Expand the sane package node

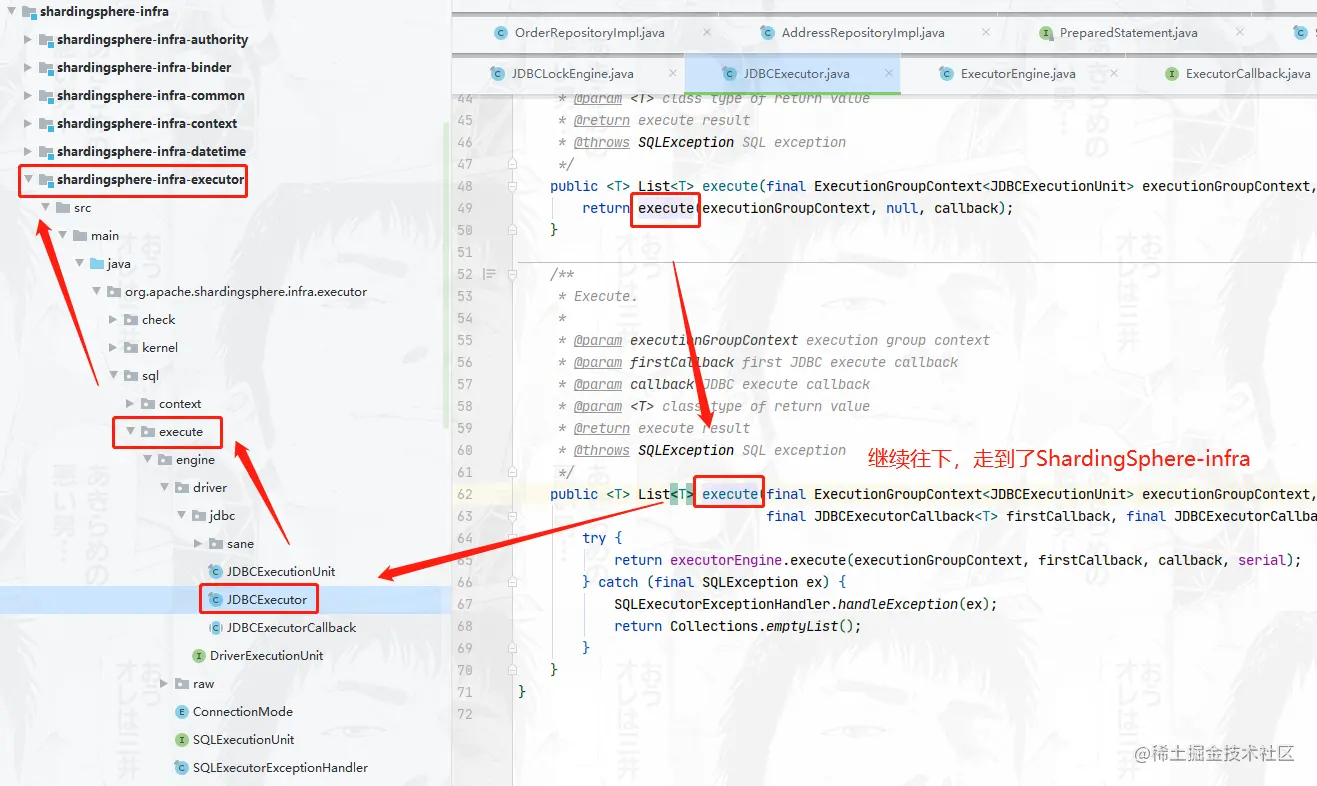[198, 544]
